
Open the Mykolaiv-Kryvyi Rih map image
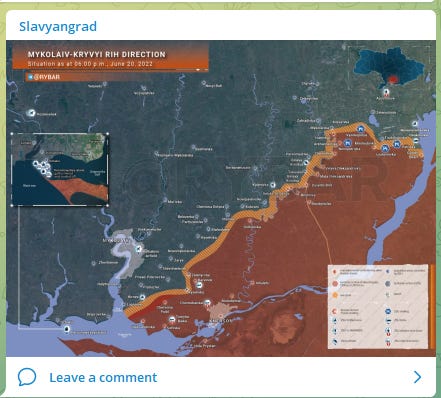tap(221, 198)
